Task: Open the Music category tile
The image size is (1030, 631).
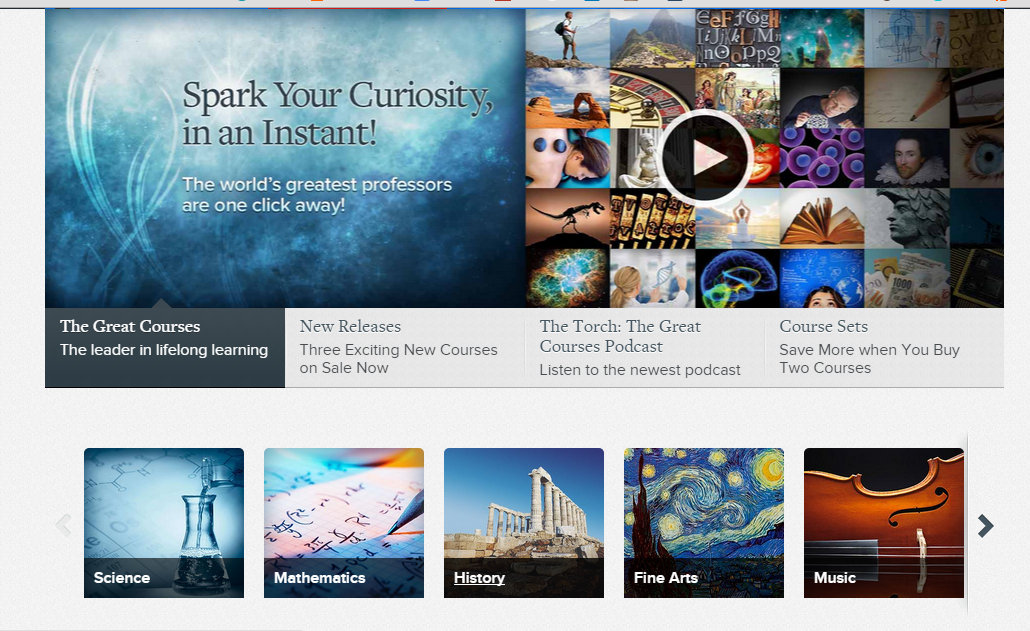Action: (x=884, y=522)
